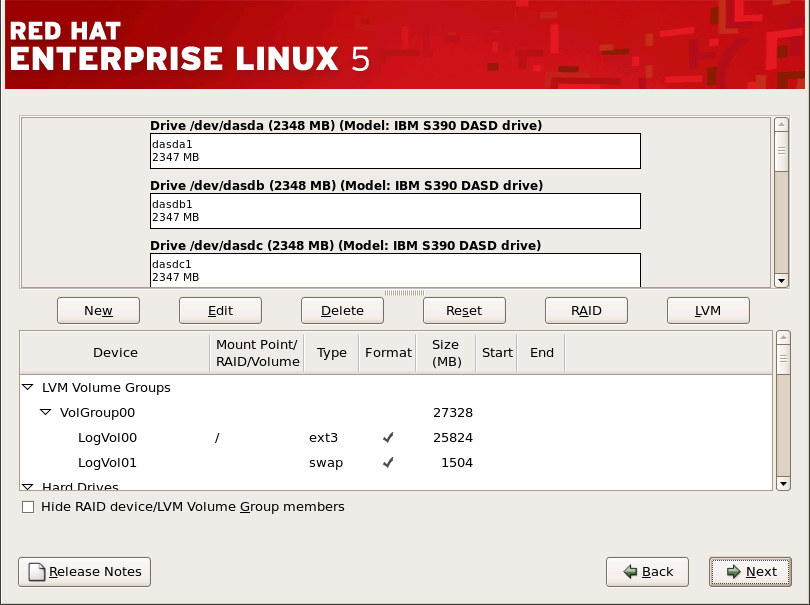The image size is (810, 605).
Task: Edit the selected partition
Action: click(x=220, y=310)
